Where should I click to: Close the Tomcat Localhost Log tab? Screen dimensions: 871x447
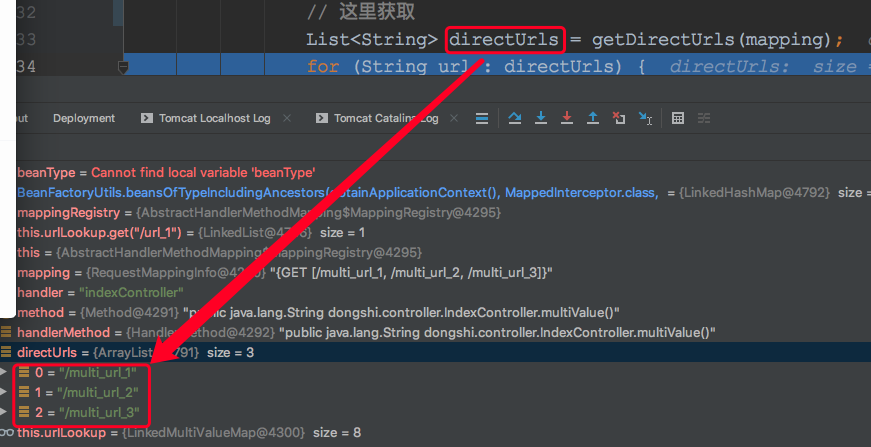pyautogui.click(x=287, y=118)
